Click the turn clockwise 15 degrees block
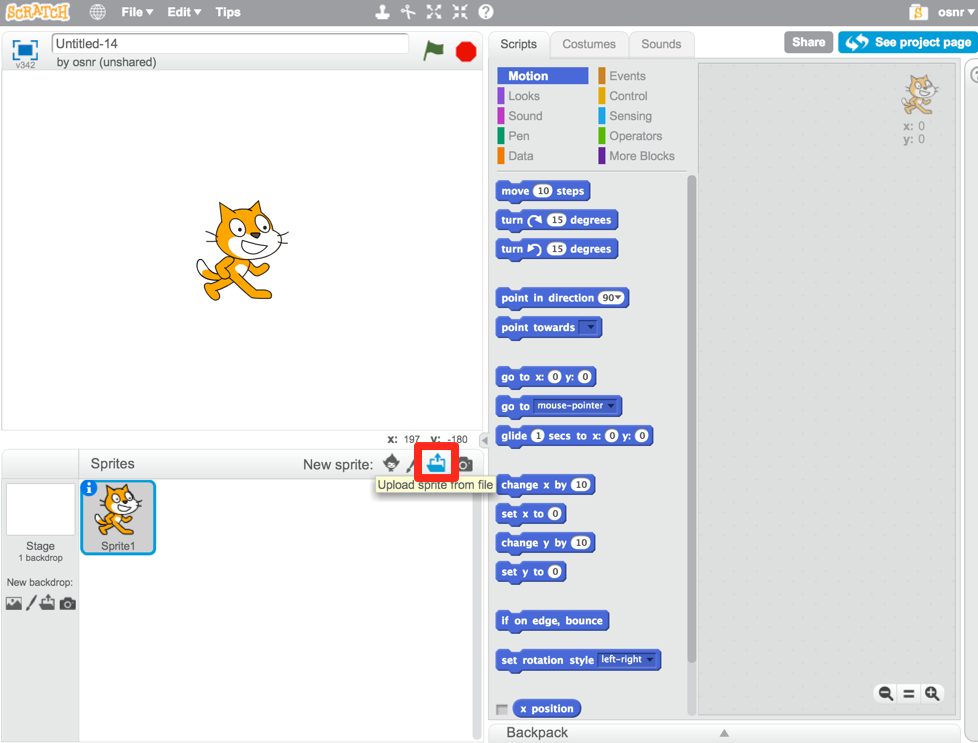This screenshot has height=743, width=978. click(556, 220)
